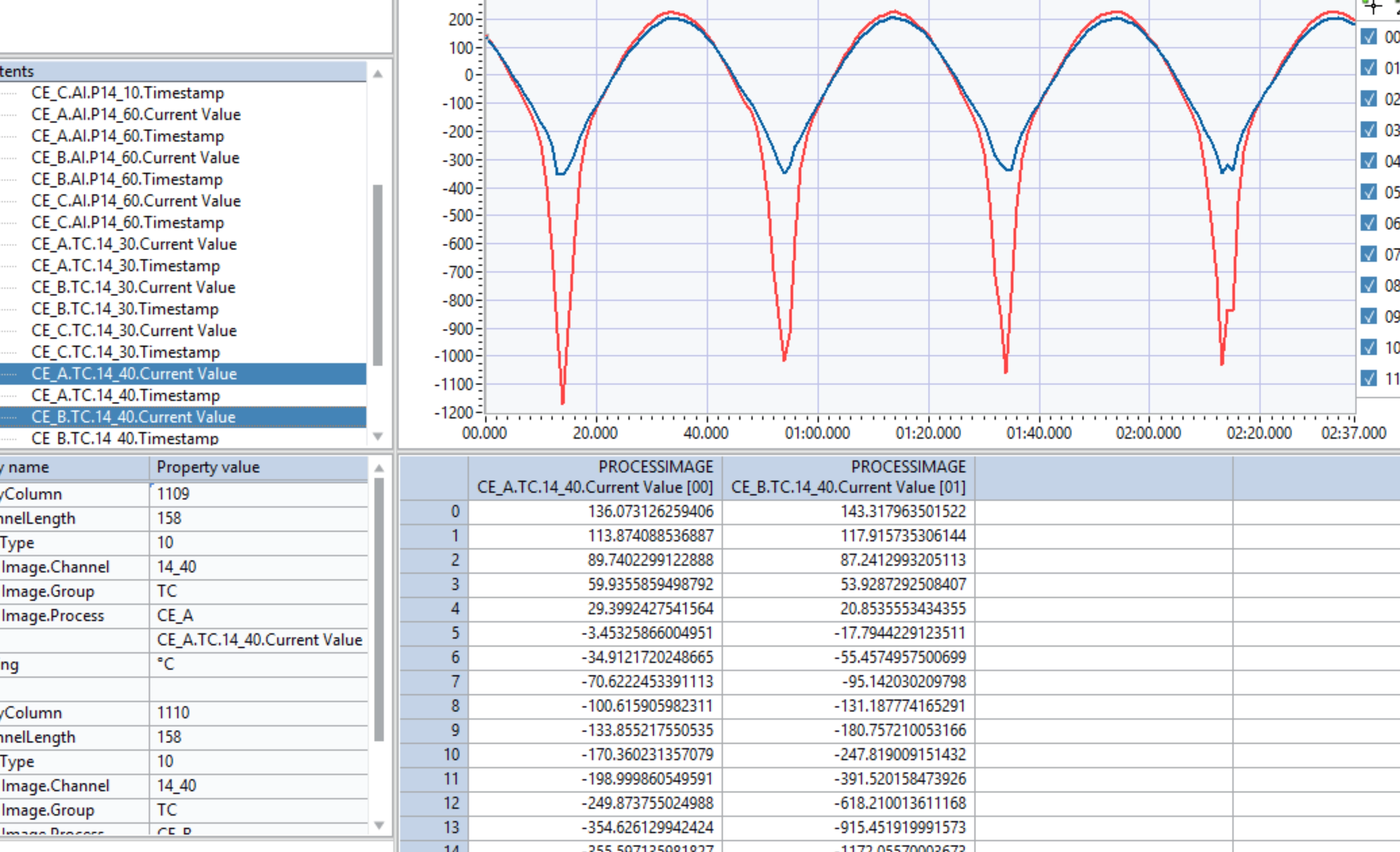Click cell value 136.073126259406
Screen dimensions: 1400x852
point(650,511)
